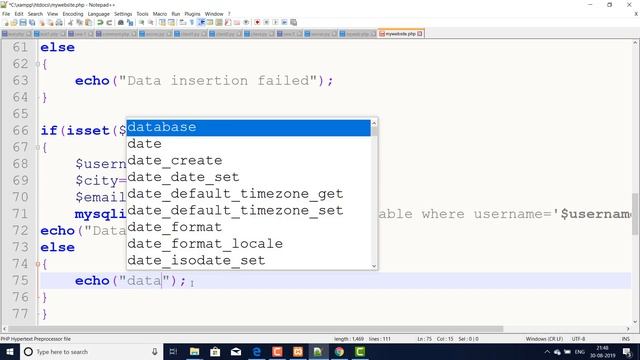
Task: Open Find with the binoculars icon
Action: coord(121,22)
